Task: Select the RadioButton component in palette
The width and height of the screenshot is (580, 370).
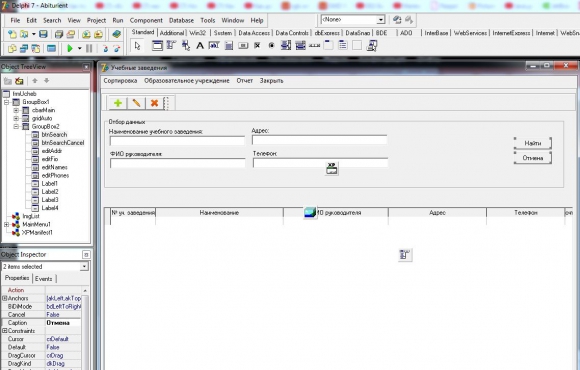Action: 272,46
